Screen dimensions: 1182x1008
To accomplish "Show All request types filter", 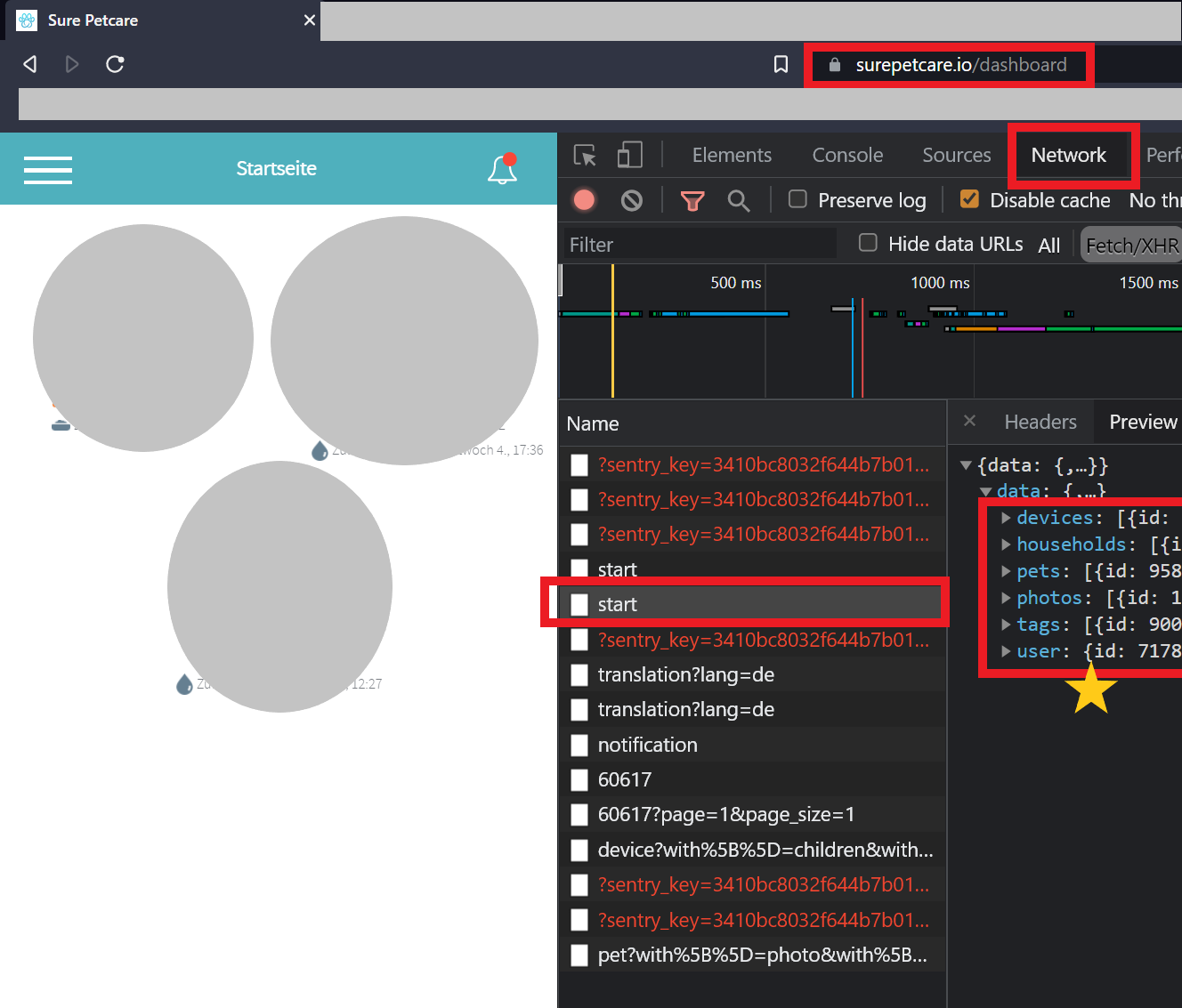I will [x=1048, y=246].
